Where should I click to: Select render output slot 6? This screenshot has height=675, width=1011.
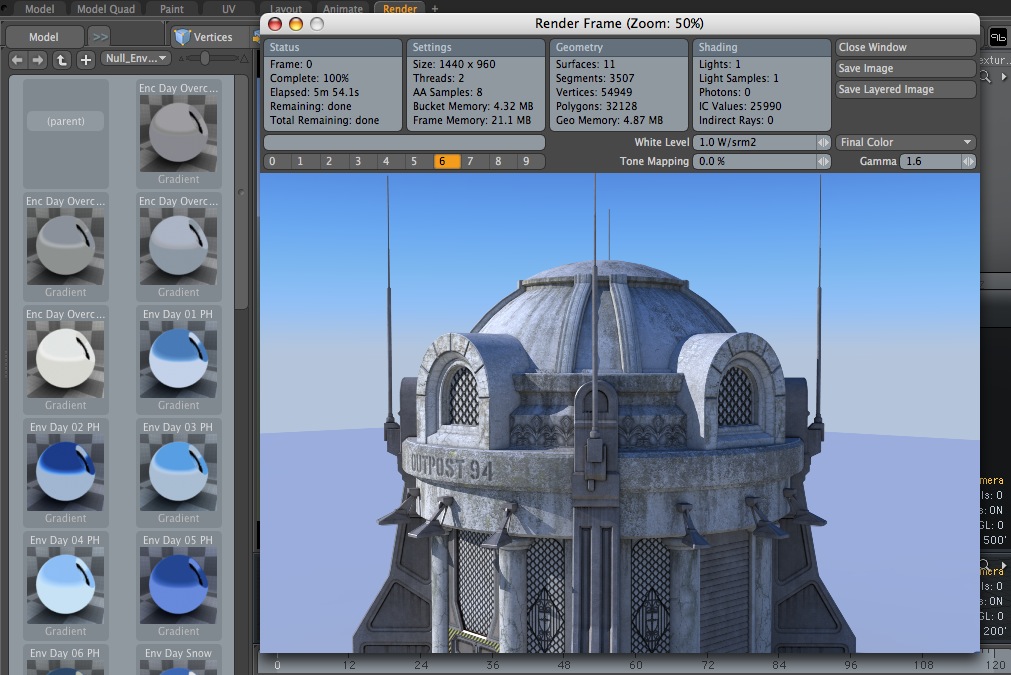pos(447,161)
